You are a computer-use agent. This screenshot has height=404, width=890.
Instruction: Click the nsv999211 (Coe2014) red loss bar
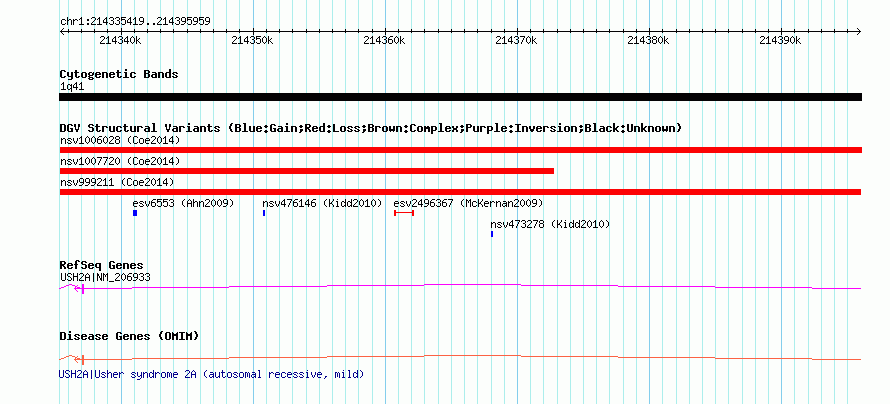pos(460,192)
